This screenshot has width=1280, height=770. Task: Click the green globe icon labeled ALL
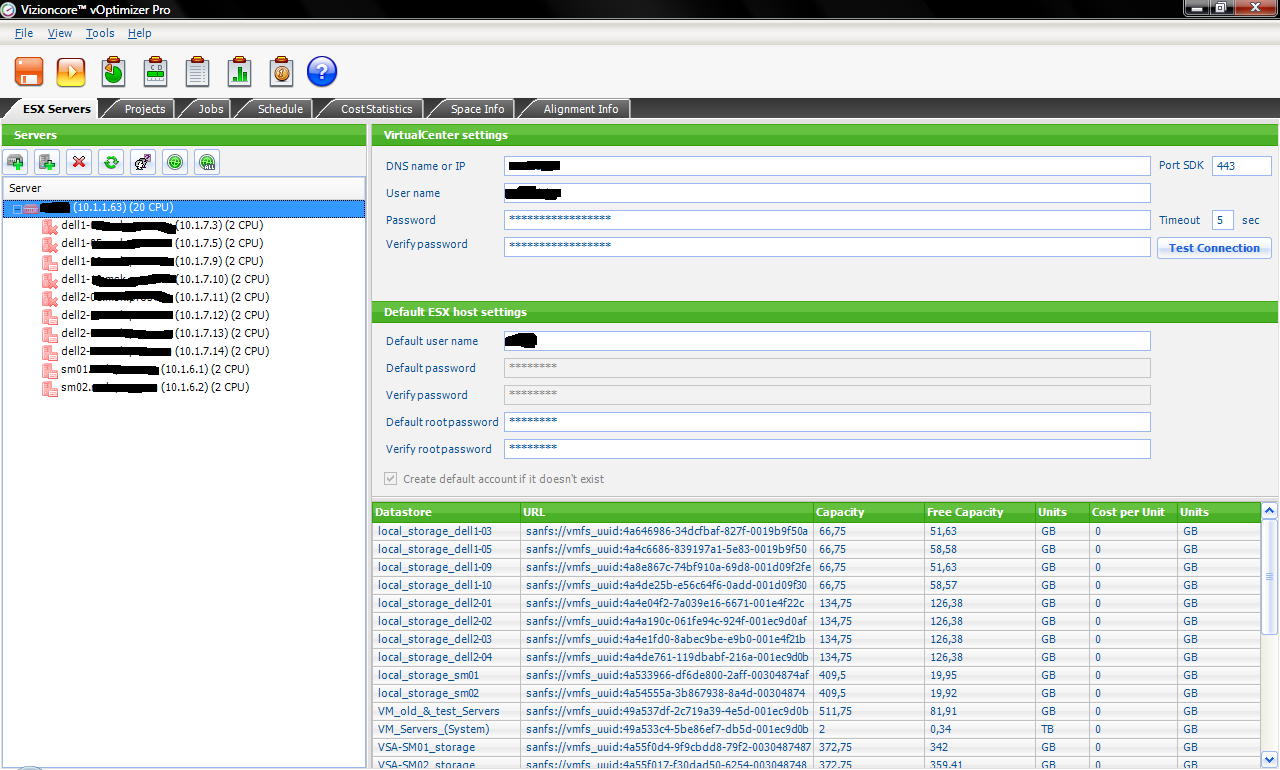pos(207,161)
